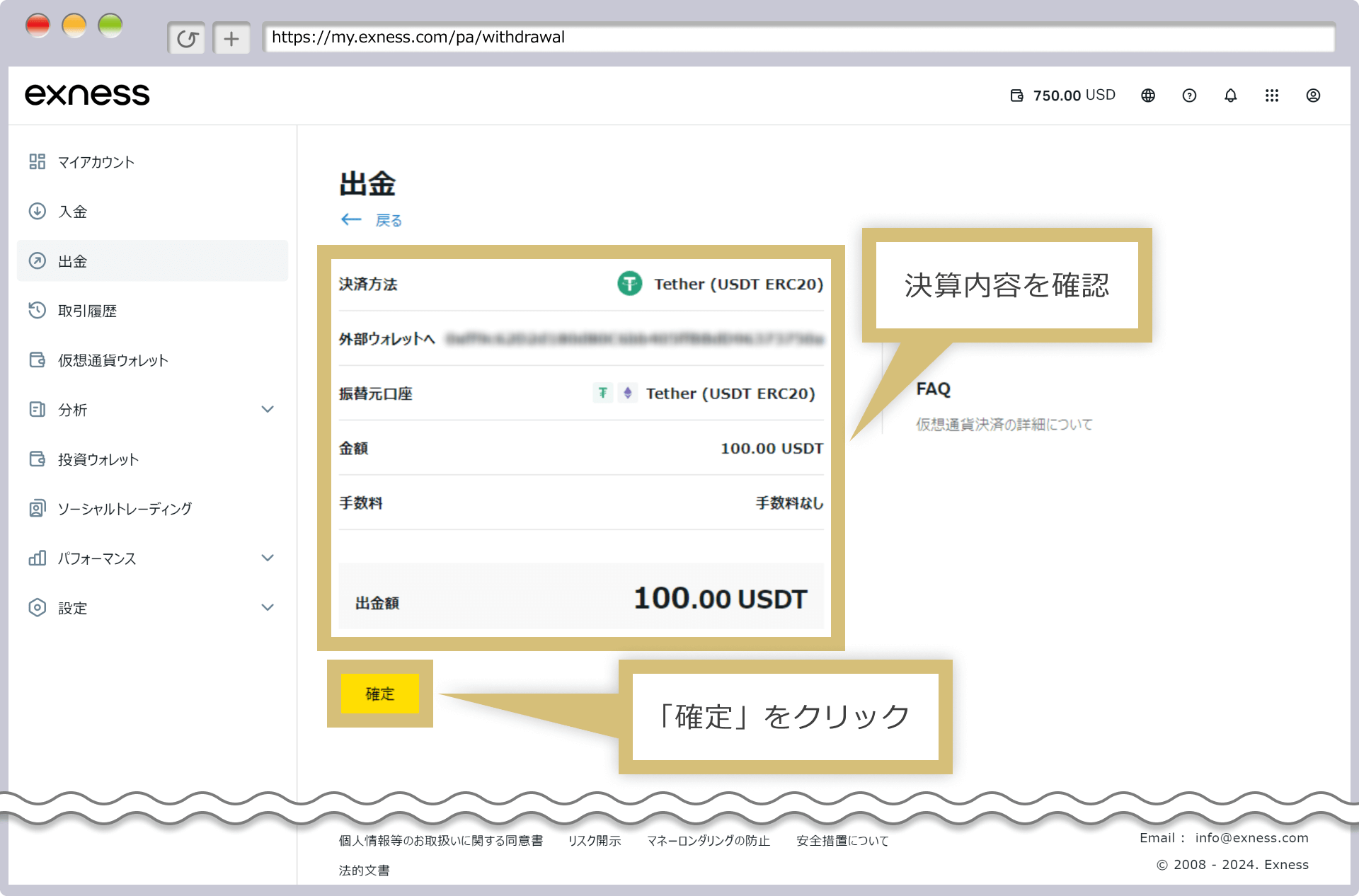Screen dimensions: 1359x896
Task: Open the 法的文書 footer link
Action: [364, 871]
